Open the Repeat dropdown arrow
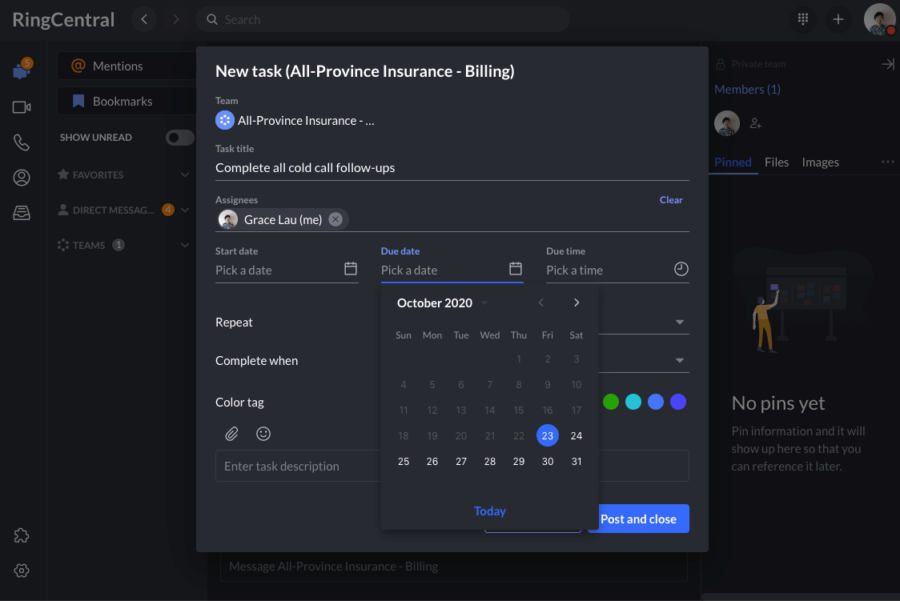This screenshot has height=601, width=900. tap(680, 322)
